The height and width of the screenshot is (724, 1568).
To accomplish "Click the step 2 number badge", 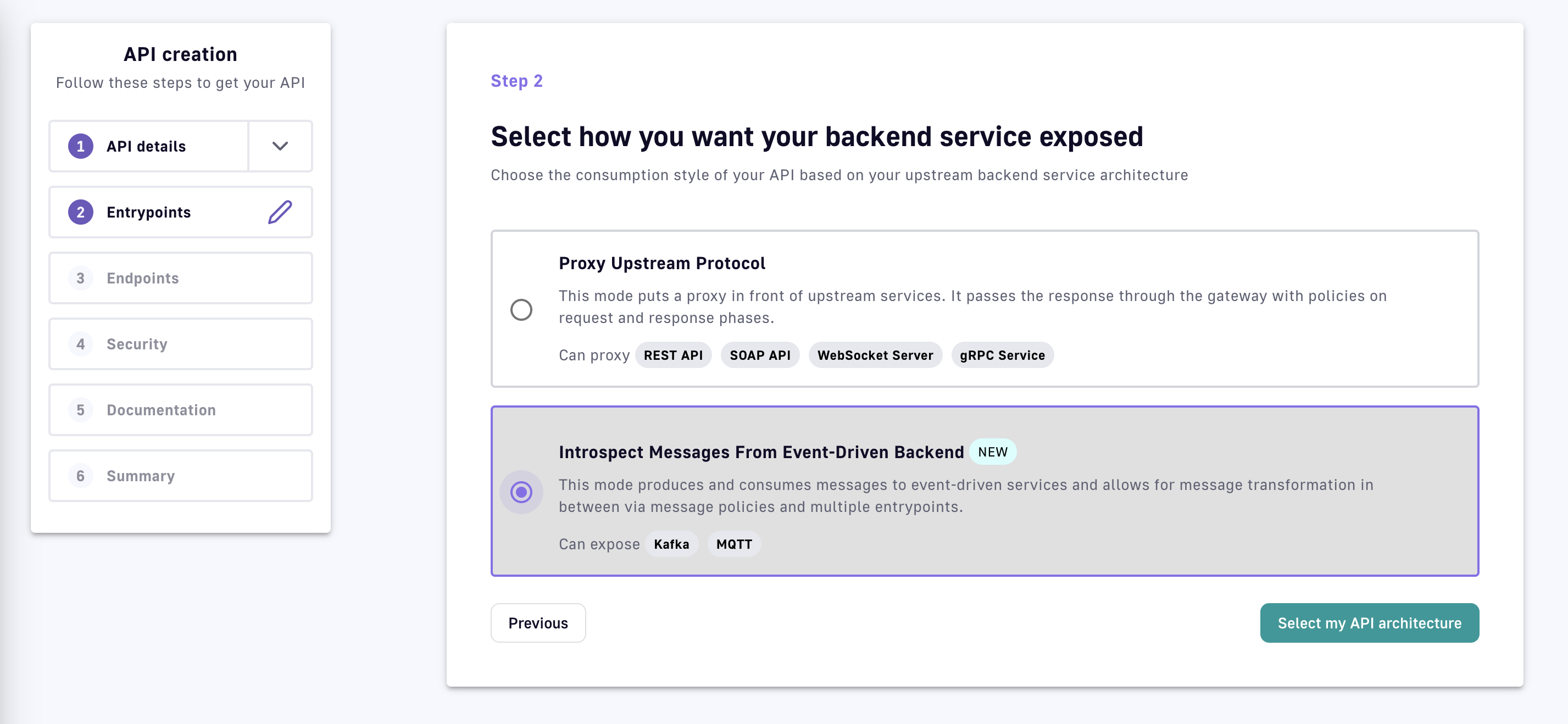I will point(80,213).
